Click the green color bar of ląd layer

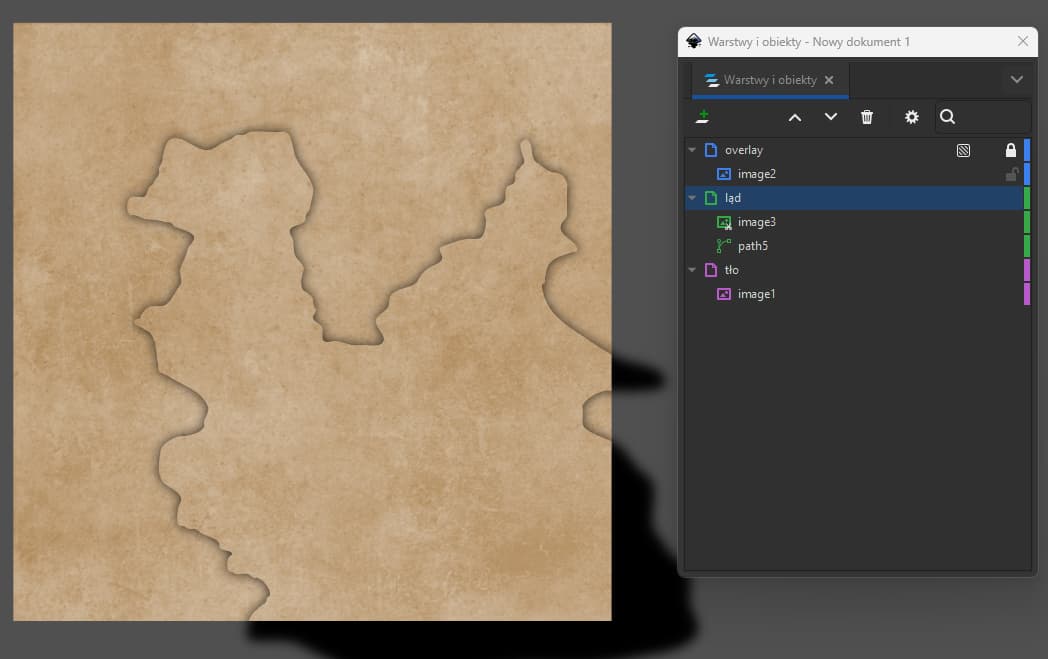pos(1027,198)
